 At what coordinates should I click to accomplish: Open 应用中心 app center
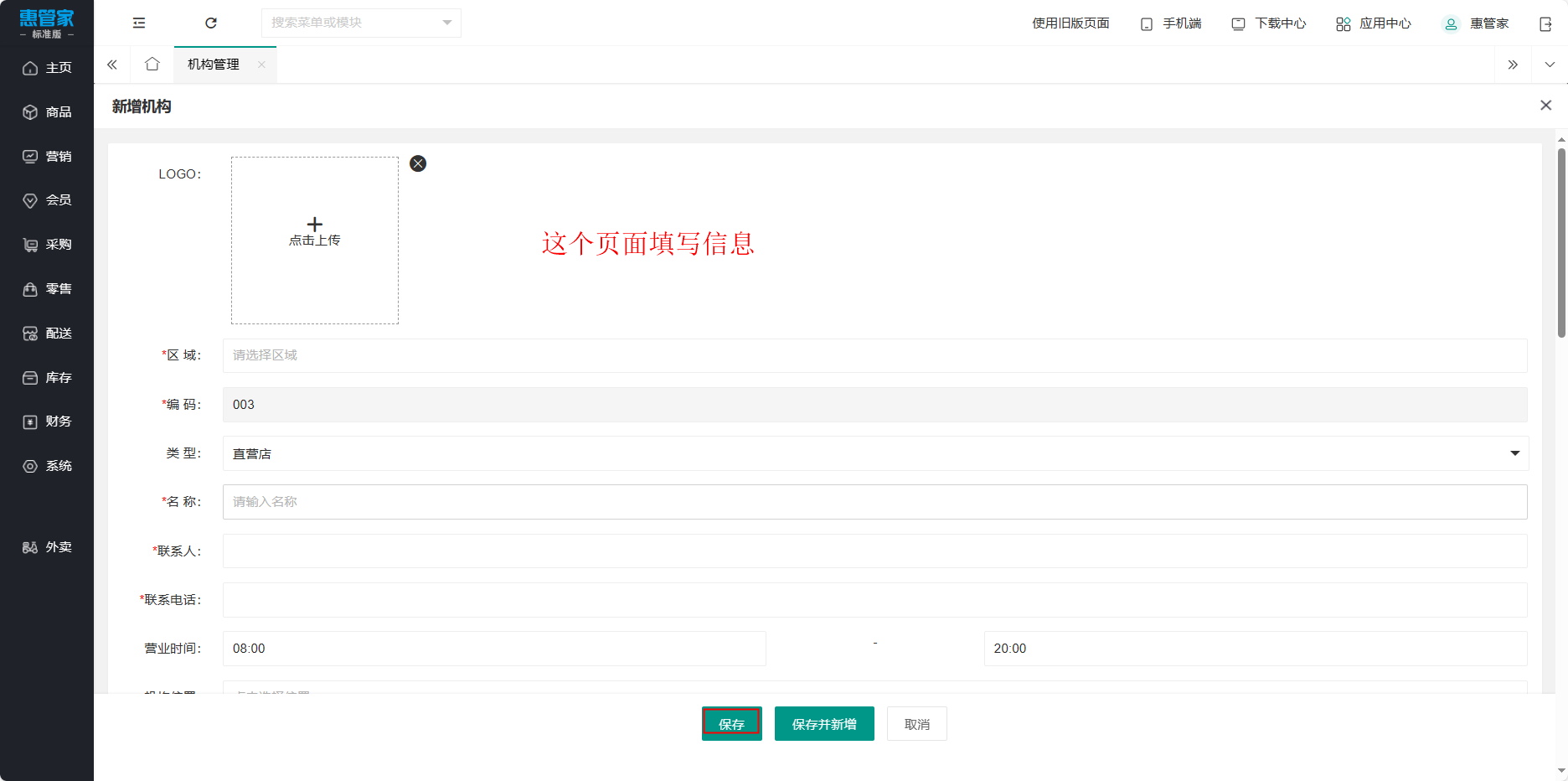point(1374,23)
